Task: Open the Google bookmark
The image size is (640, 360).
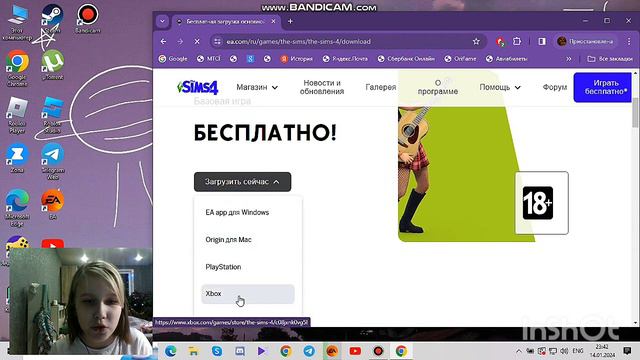Action: tap(173, 59)
